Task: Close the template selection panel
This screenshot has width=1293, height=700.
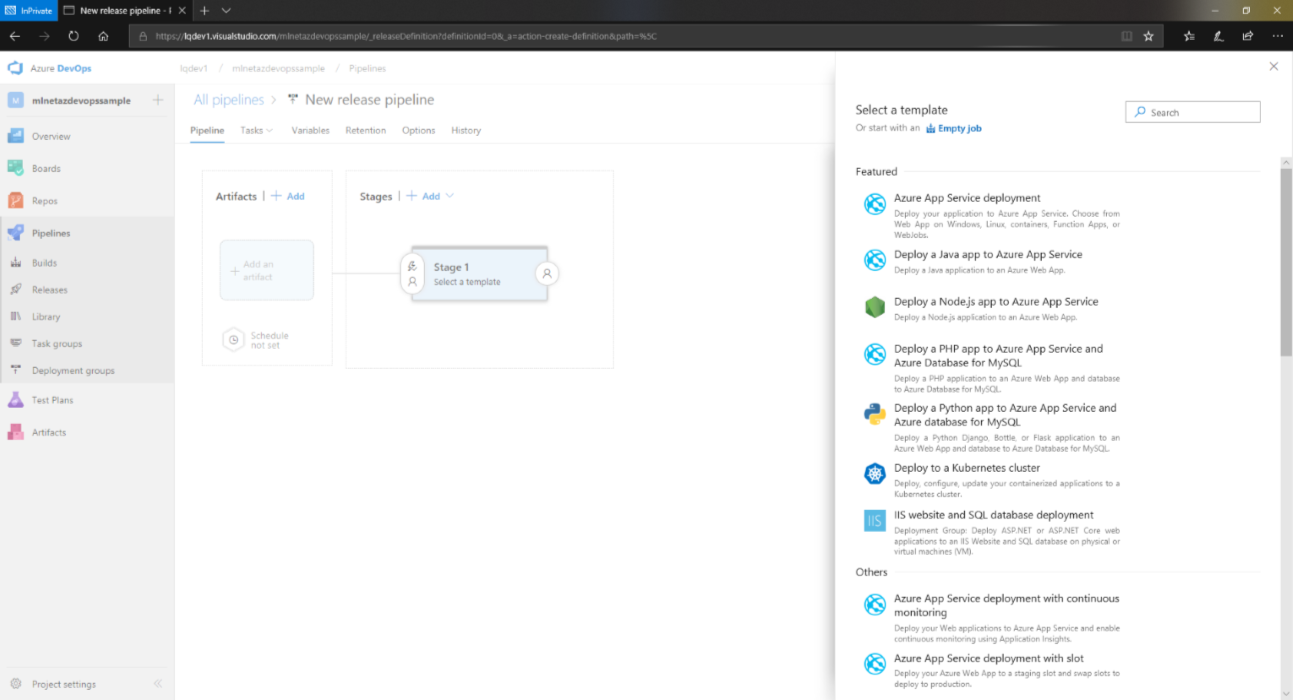Action: [x=1273, y=67]
